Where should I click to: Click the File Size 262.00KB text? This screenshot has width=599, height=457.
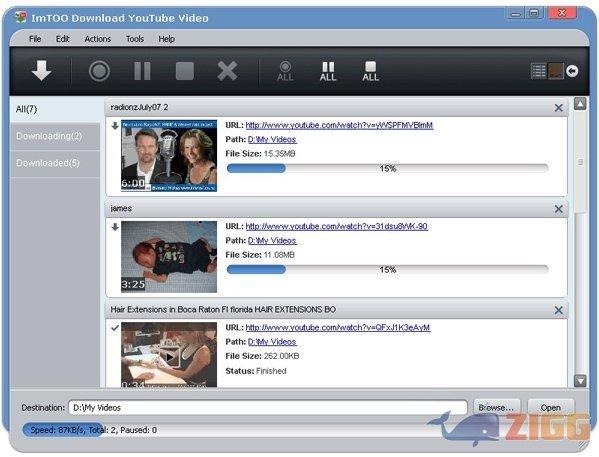coord(262,356)
